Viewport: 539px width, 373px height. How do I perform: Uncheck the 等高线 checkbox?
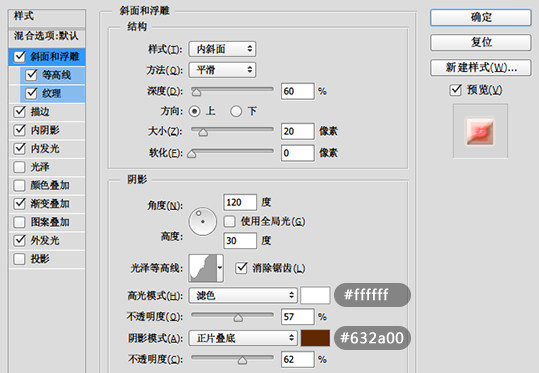[31, 75]
